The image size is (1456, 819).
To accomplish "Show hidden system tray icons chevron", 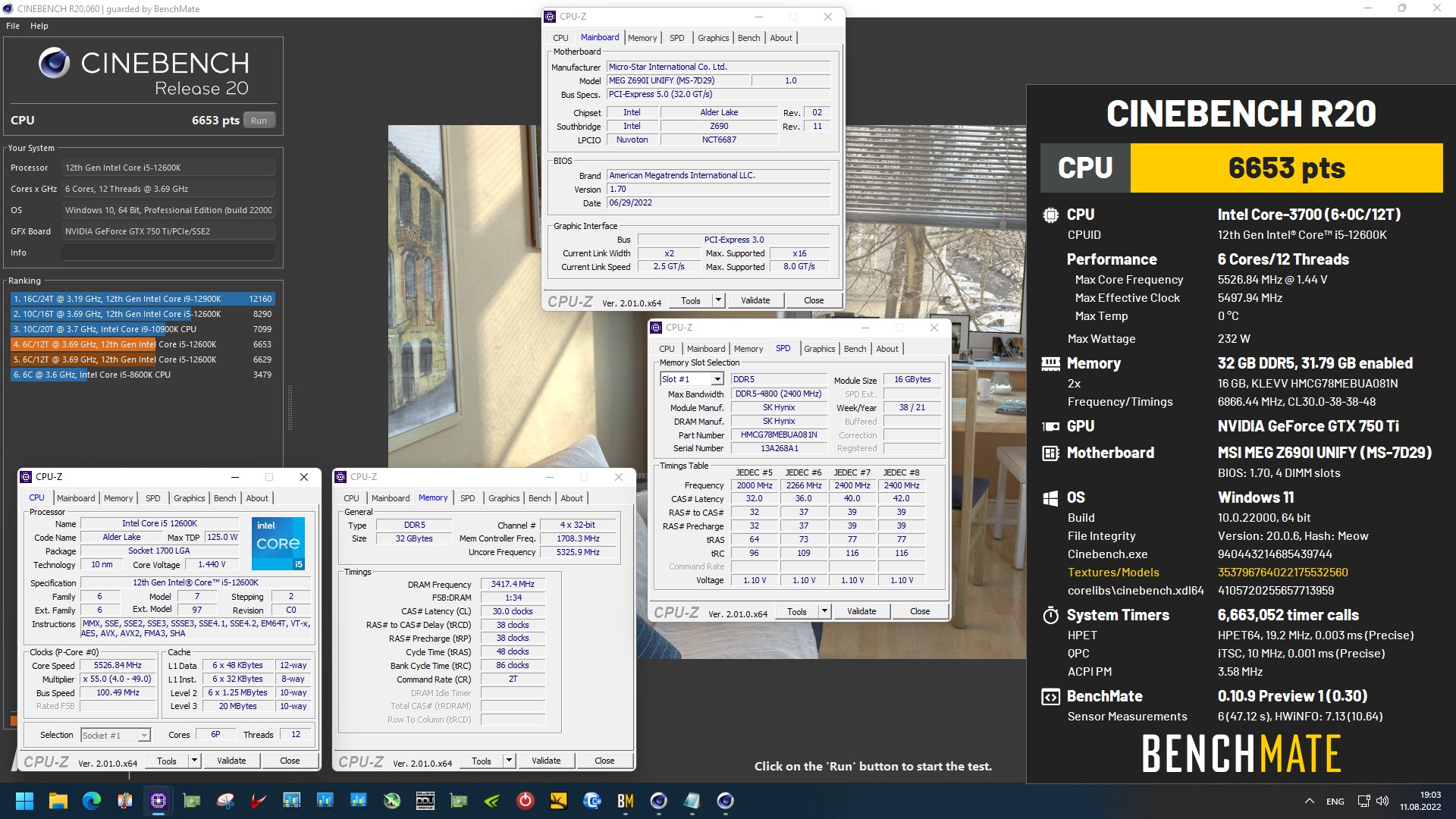I will pyautogui.click(x=1309, y=801).
